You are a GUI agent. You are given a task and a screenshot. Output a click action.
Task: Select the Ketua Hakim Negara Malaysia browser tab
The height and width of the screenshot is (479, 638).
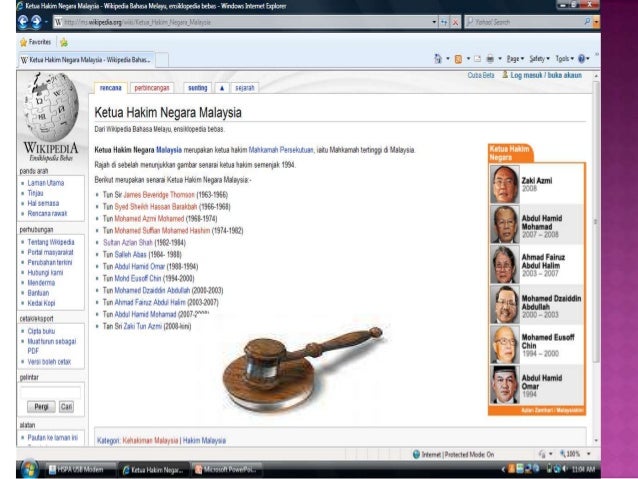click(x=86, y=60)
